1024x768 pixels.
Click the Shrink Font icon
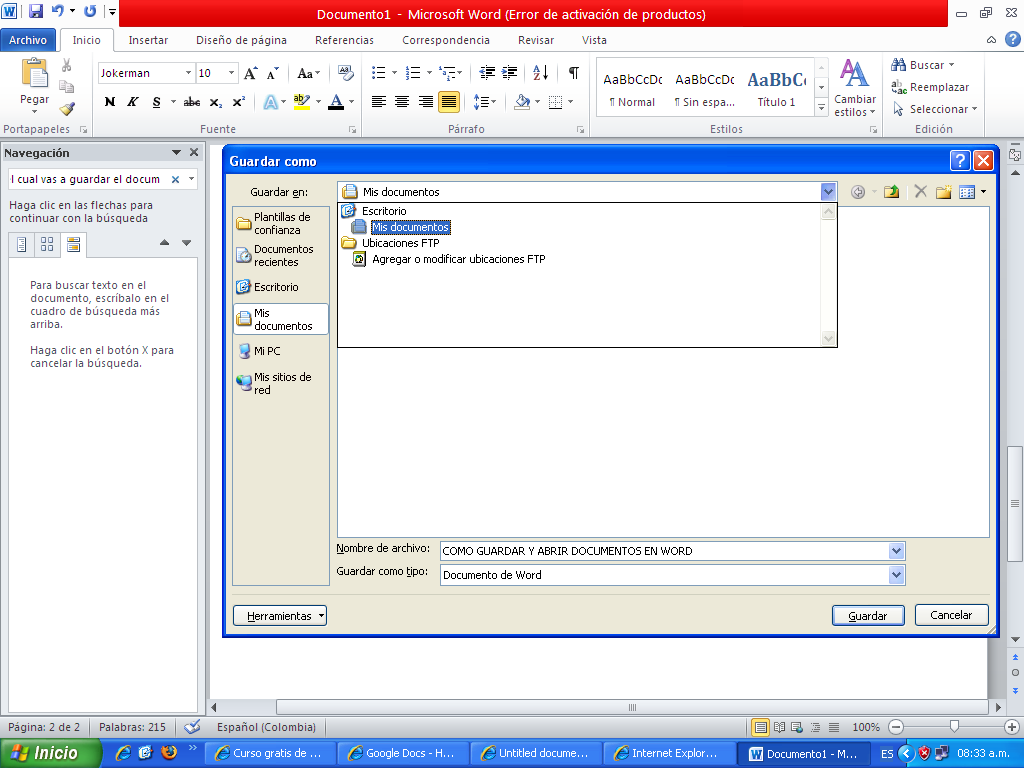[x=273, y=73]
